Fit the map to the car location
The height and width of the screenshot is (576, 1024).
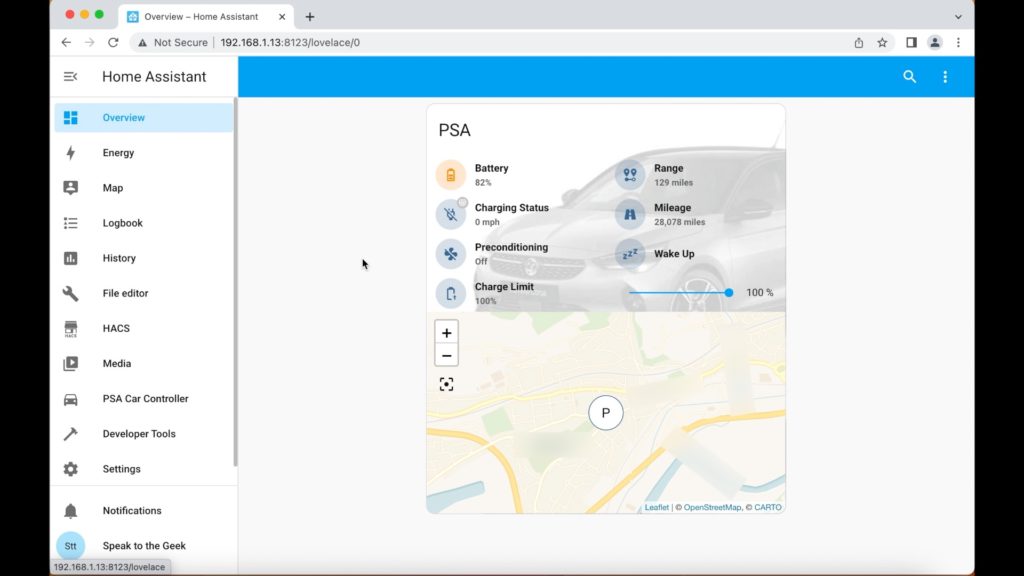pyautogui.click(x=447, y=385)
